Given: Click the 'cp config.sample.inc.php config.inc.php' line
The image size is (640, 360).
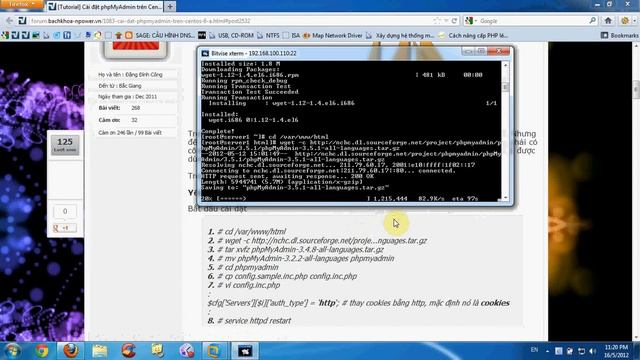Looking at the screenshot, I should click(282, 276).
